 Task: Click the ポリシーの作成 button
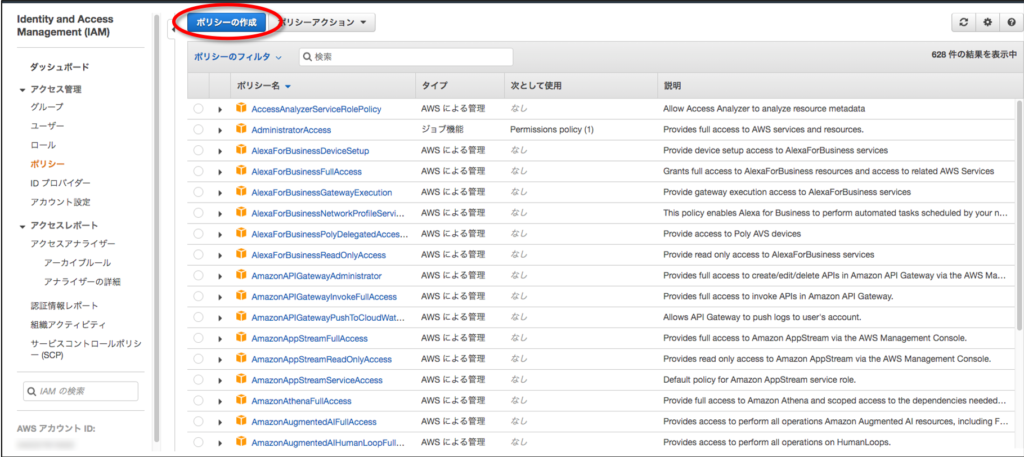(225, 21)
